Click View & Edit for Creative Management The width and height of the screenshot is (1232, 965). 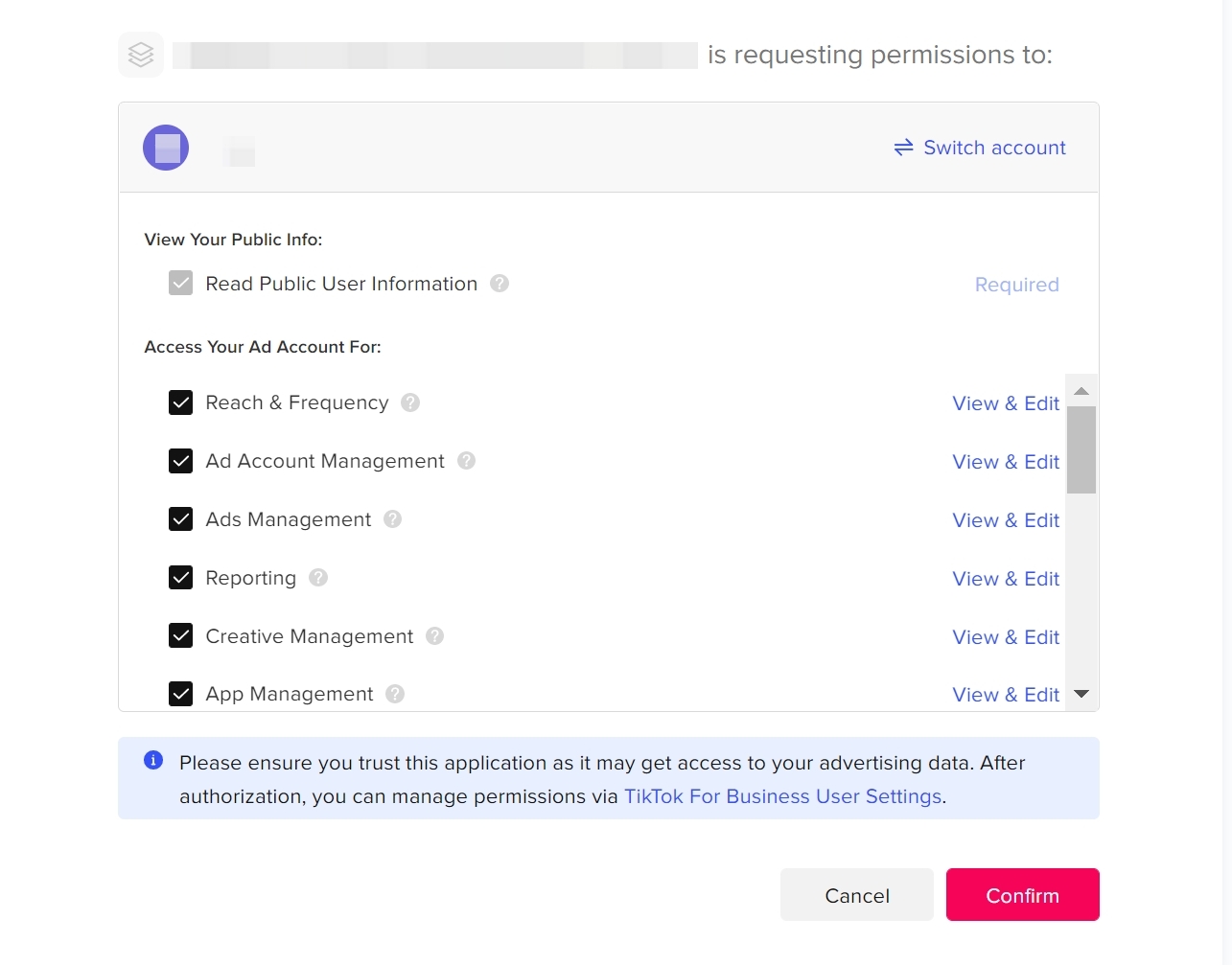click(1006, 637)
